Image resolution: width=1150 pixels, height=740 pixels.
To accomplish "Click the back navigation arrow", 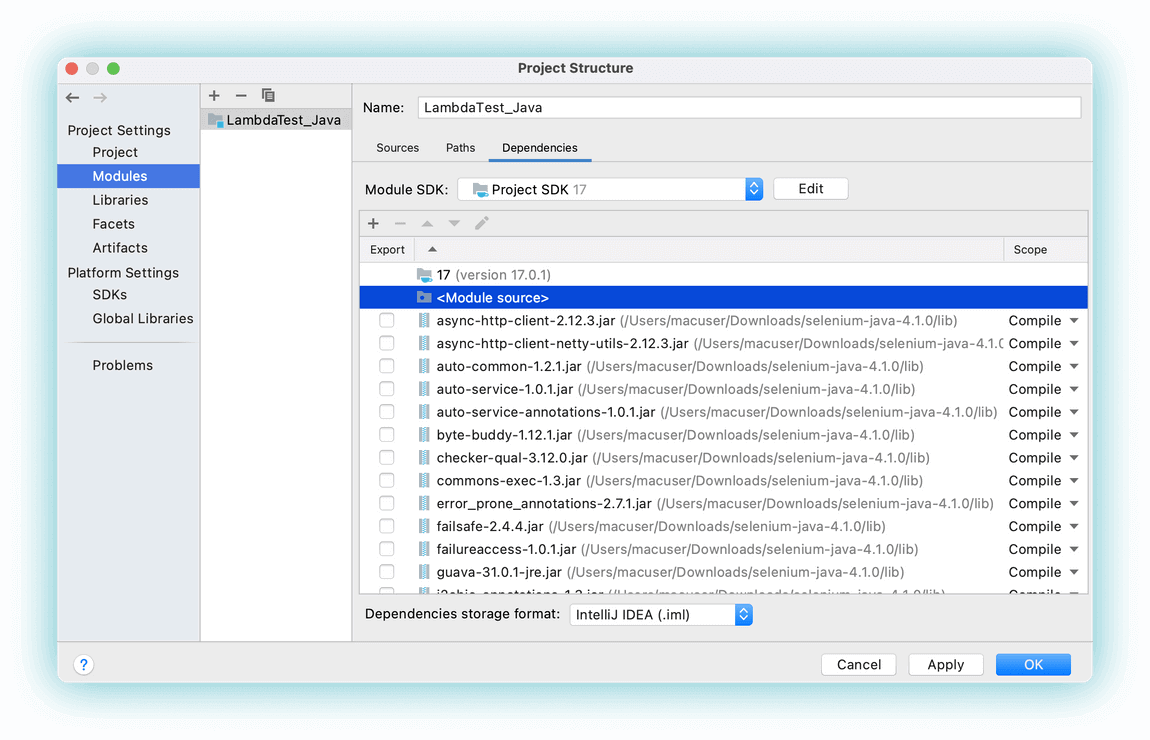I will pyautogui.click(x=73, y=98).
